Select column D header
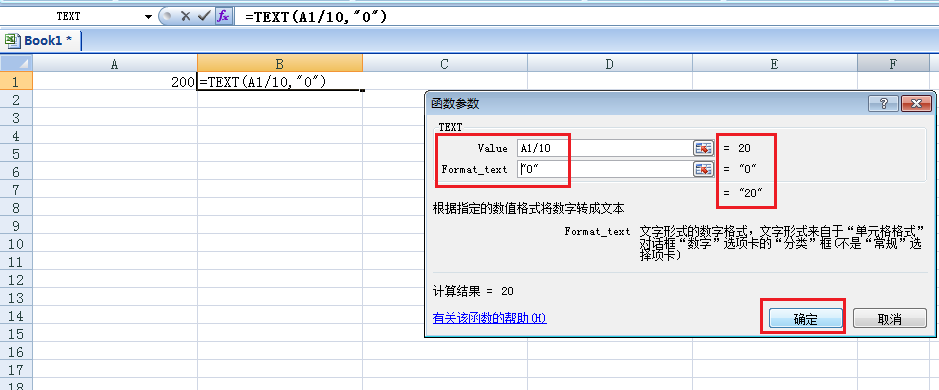This screenshot has width=939, height=390. [610, 64]
